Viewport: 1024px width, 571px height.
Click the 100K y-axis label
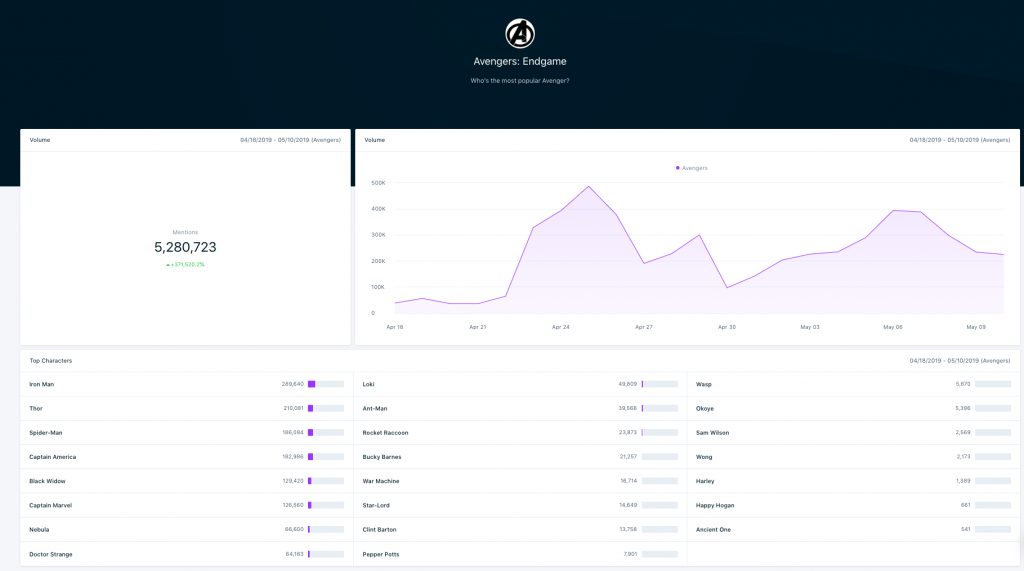(378, 287)
